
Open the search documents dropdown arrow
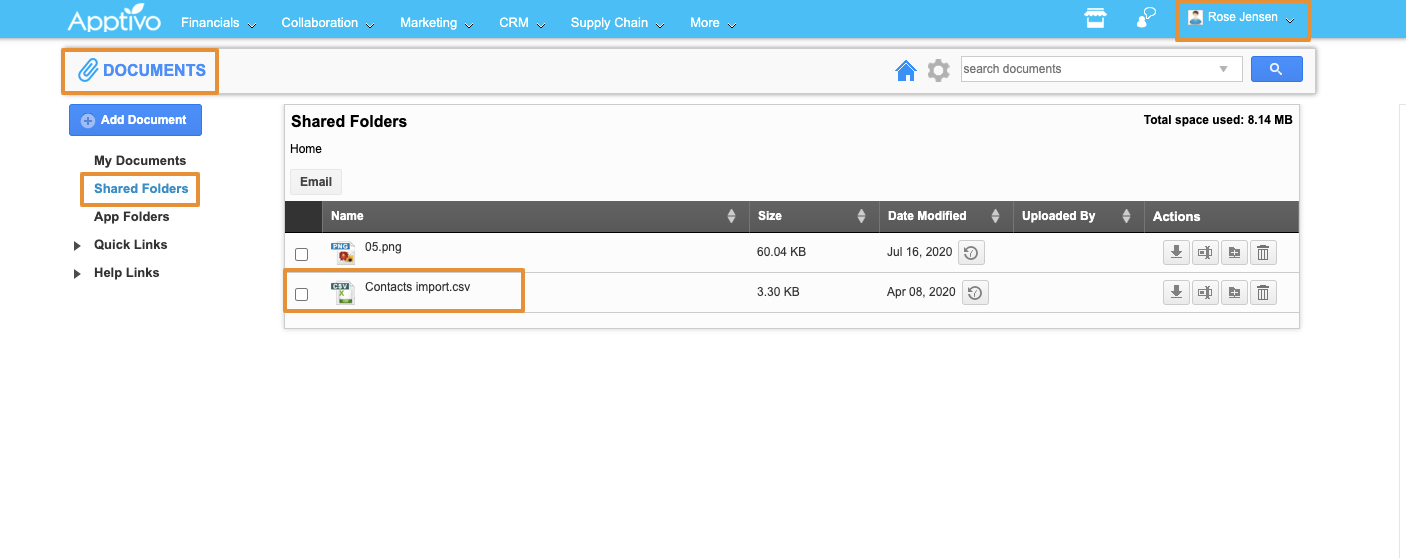coord(1223,69)
